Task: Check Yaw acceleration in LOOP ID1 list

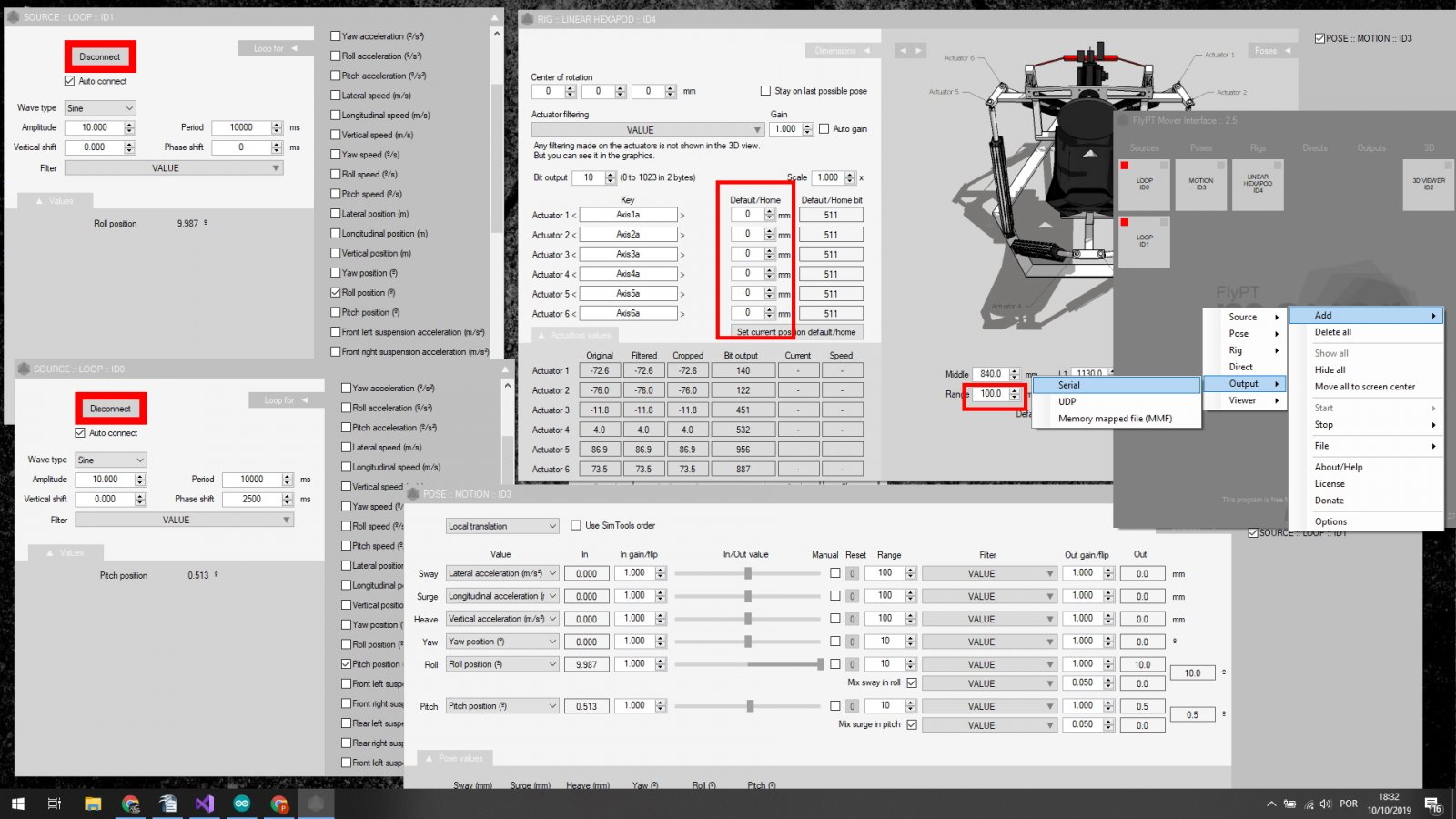Action: (x=336, y=36)
